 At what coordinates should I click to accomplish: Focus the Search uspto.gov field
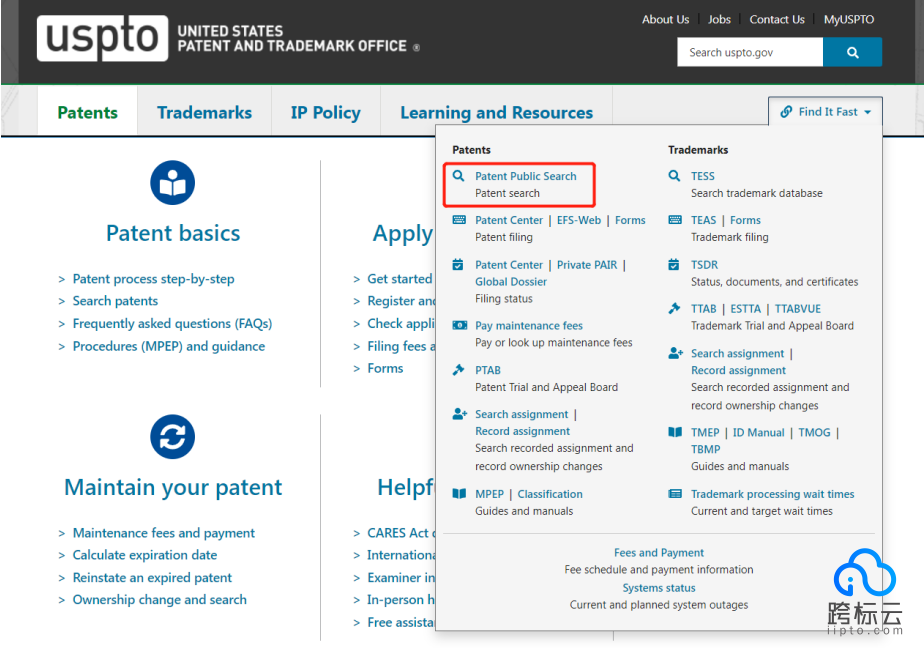tap(750, 52)
